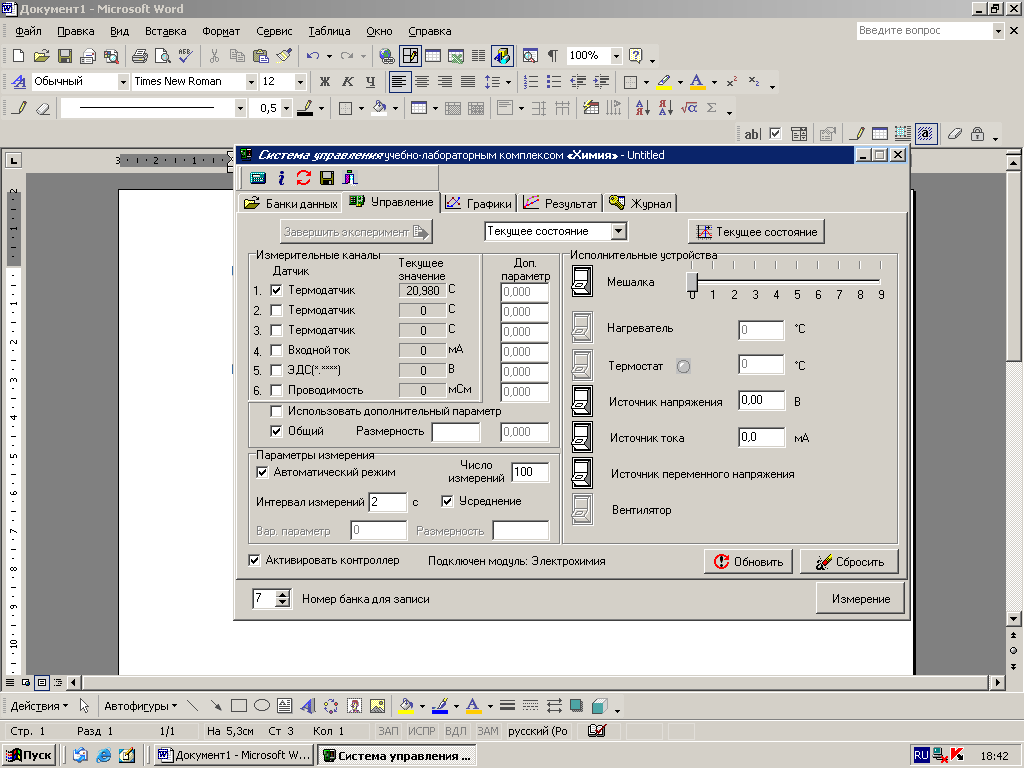Image resolution: width=1024 pixels, height=768 pixels.
Task: Enable the Входной ток channel checkbox
Action: (276, 350)
